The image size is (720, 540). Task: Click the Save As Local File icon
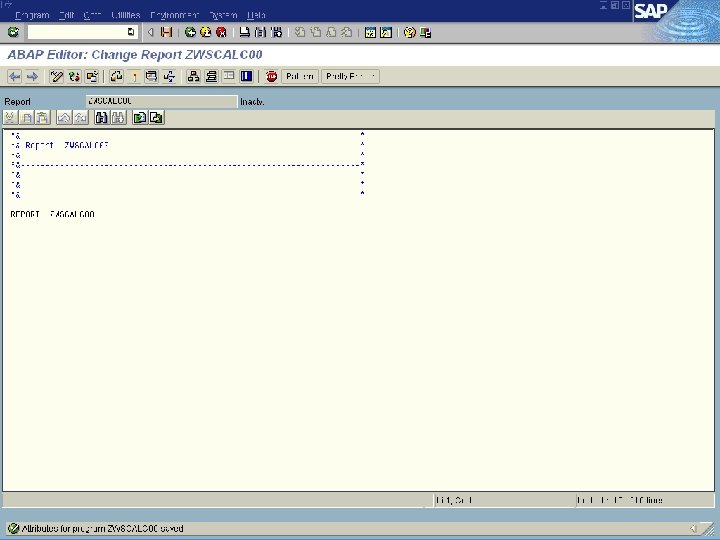[156, 118]
